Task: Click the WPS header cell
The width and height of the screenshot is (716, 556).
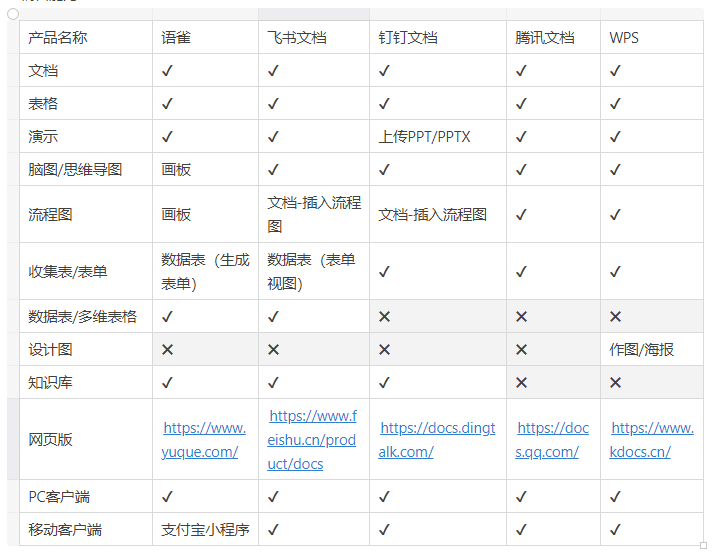Action: [x=652, y=37]
